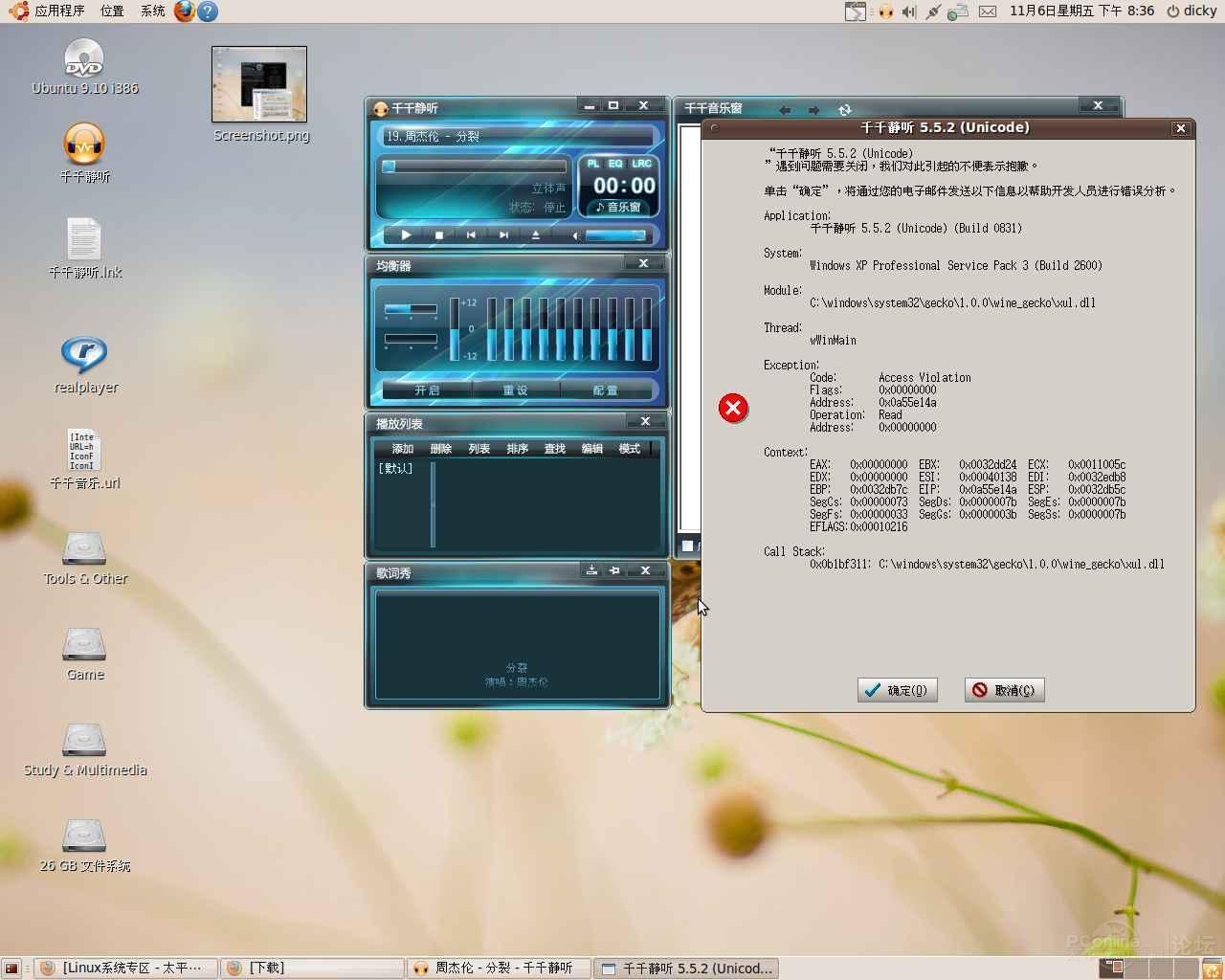Screen dimensions: 1225x980
Task: Skip to the previous track
Action: [471, 234]
